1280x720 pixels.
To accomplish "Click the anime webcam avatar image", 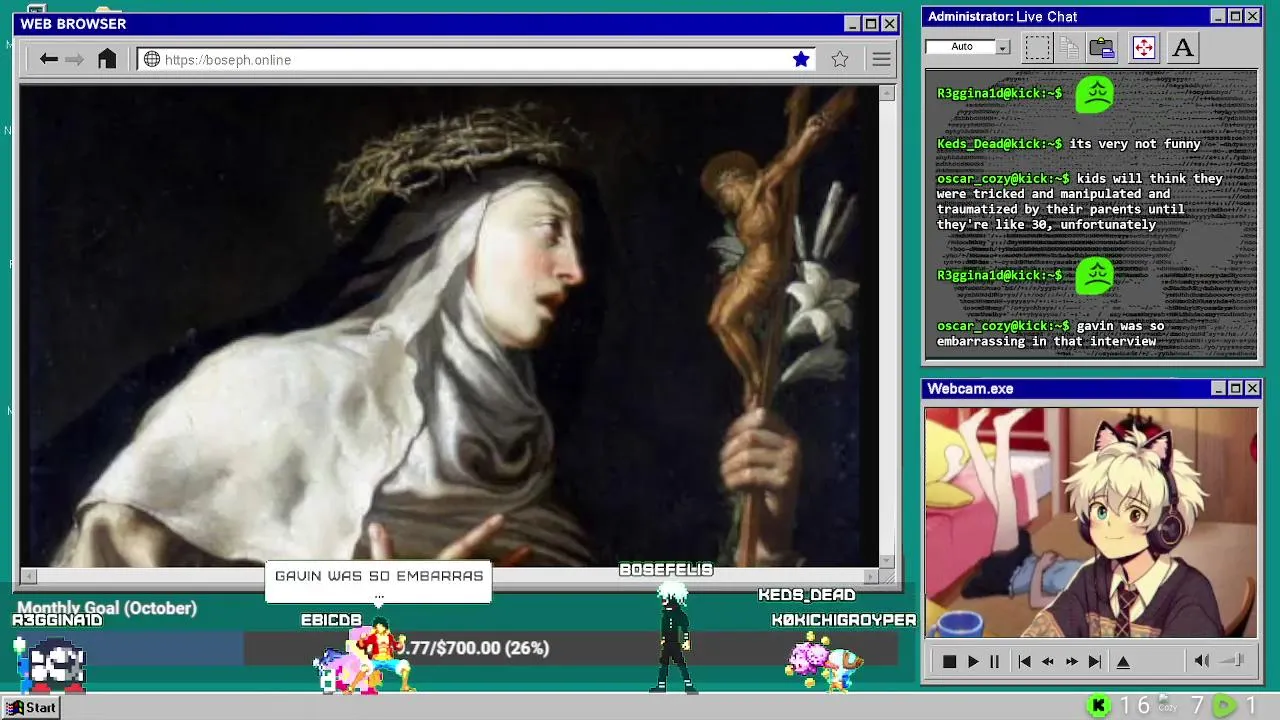I will click(1091, 522).
